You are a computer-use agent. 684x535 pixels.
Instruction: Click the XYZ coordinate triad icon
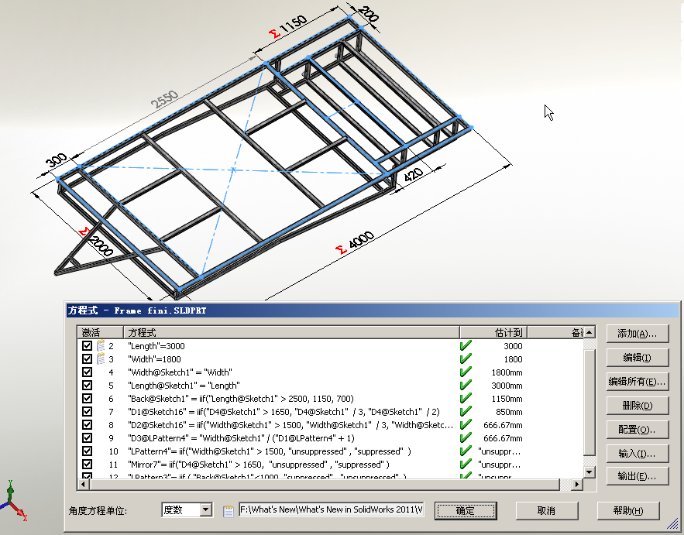point(12,502)
